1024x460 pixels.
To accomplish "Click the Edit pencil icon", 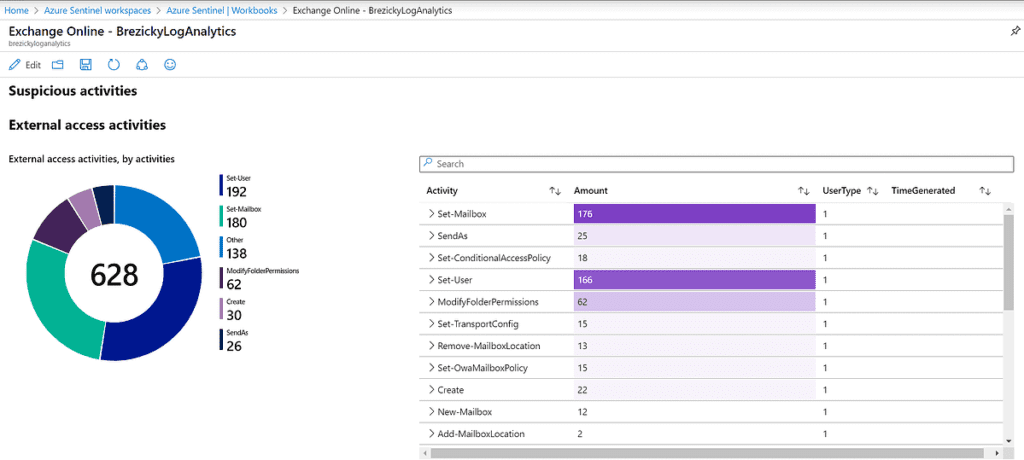I will pos(14,65).
